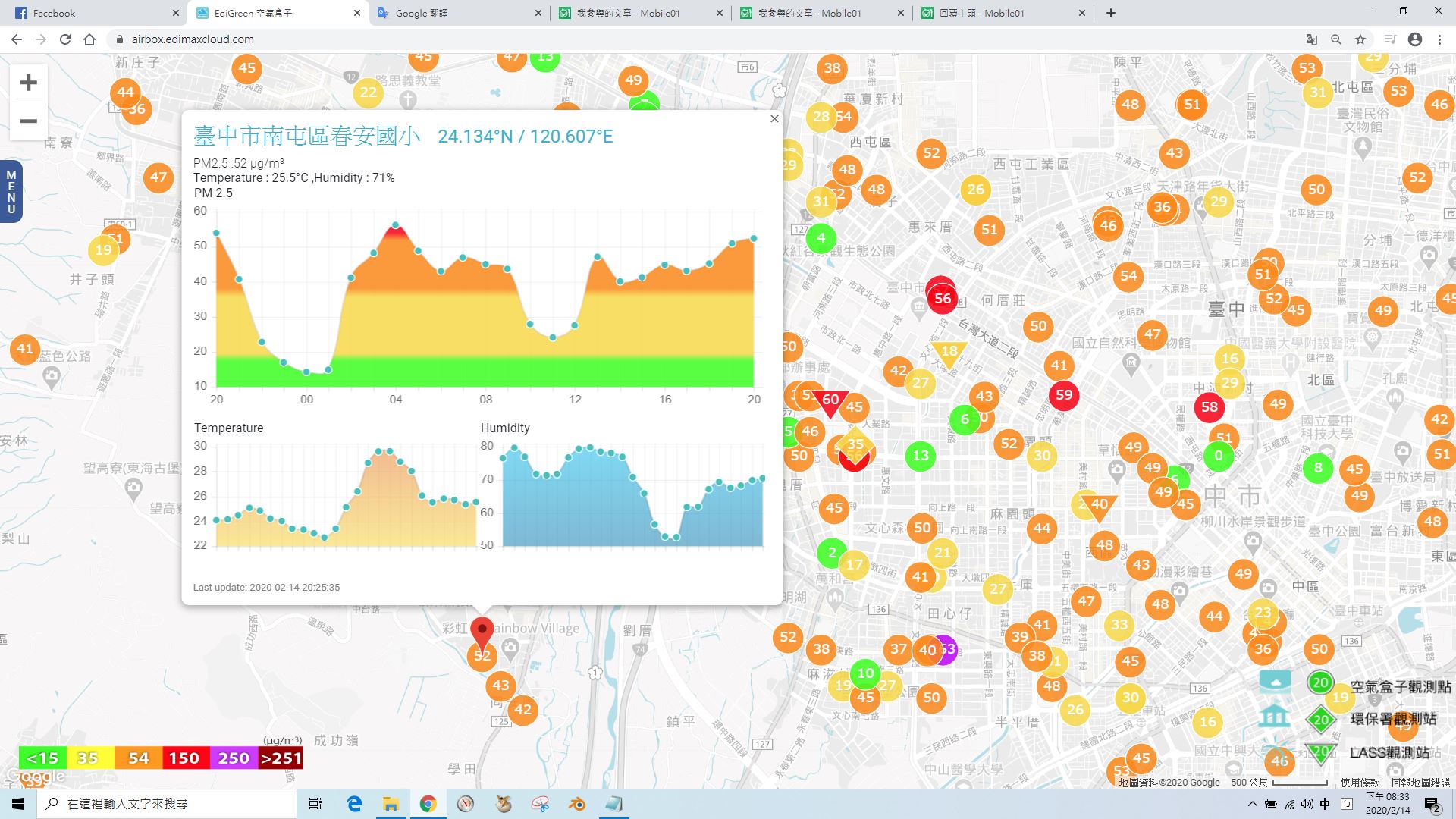The width and height of the screenshot is (1456, 819).
Task: Switch to the EdiGreen 空氣盒子 tab
Action: coord(278,13)
